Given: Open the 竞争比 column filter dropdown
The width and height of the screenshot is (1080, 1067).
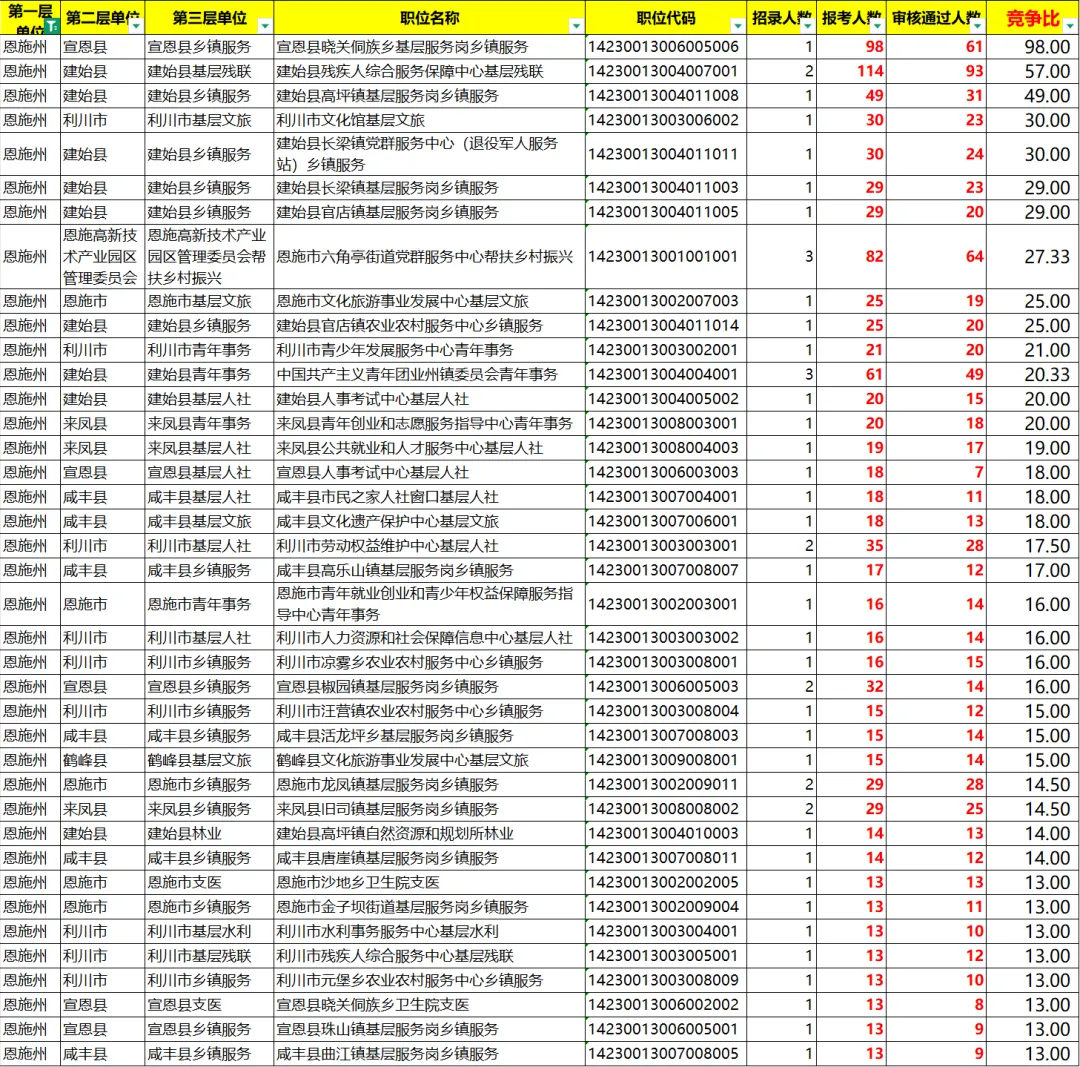Looking at the screenshot, I should coord(1070,26).
